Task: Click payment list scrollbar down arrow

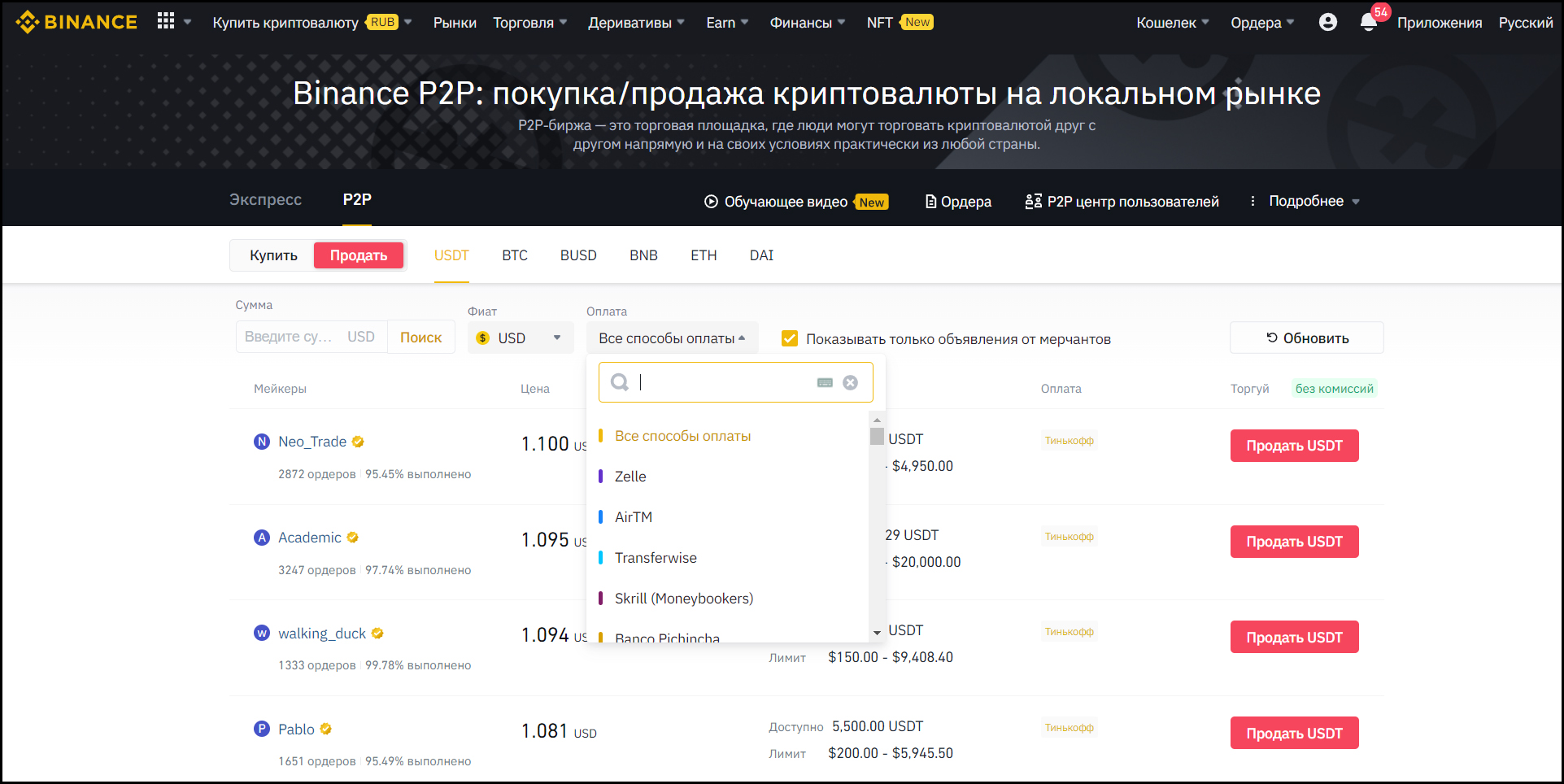Action: coord(877,633)
